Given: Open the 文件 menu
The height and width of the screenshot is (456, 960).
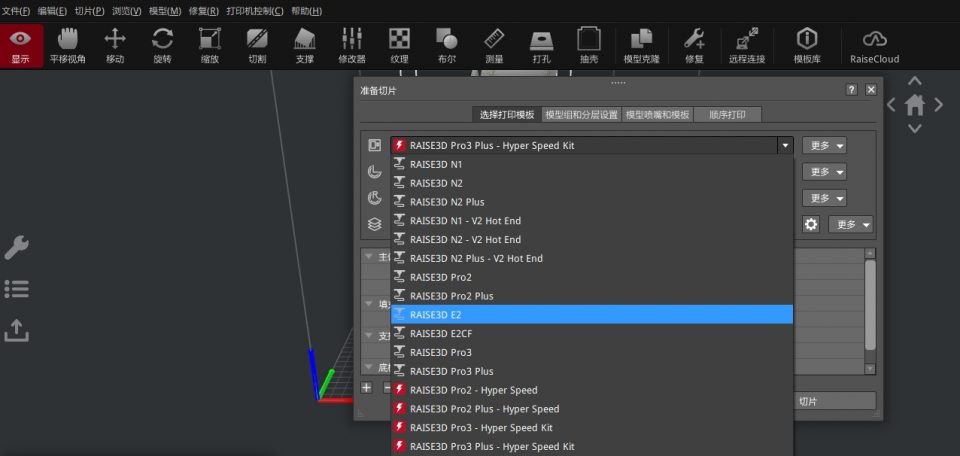Looking at the screenshot, I should 16,11.
